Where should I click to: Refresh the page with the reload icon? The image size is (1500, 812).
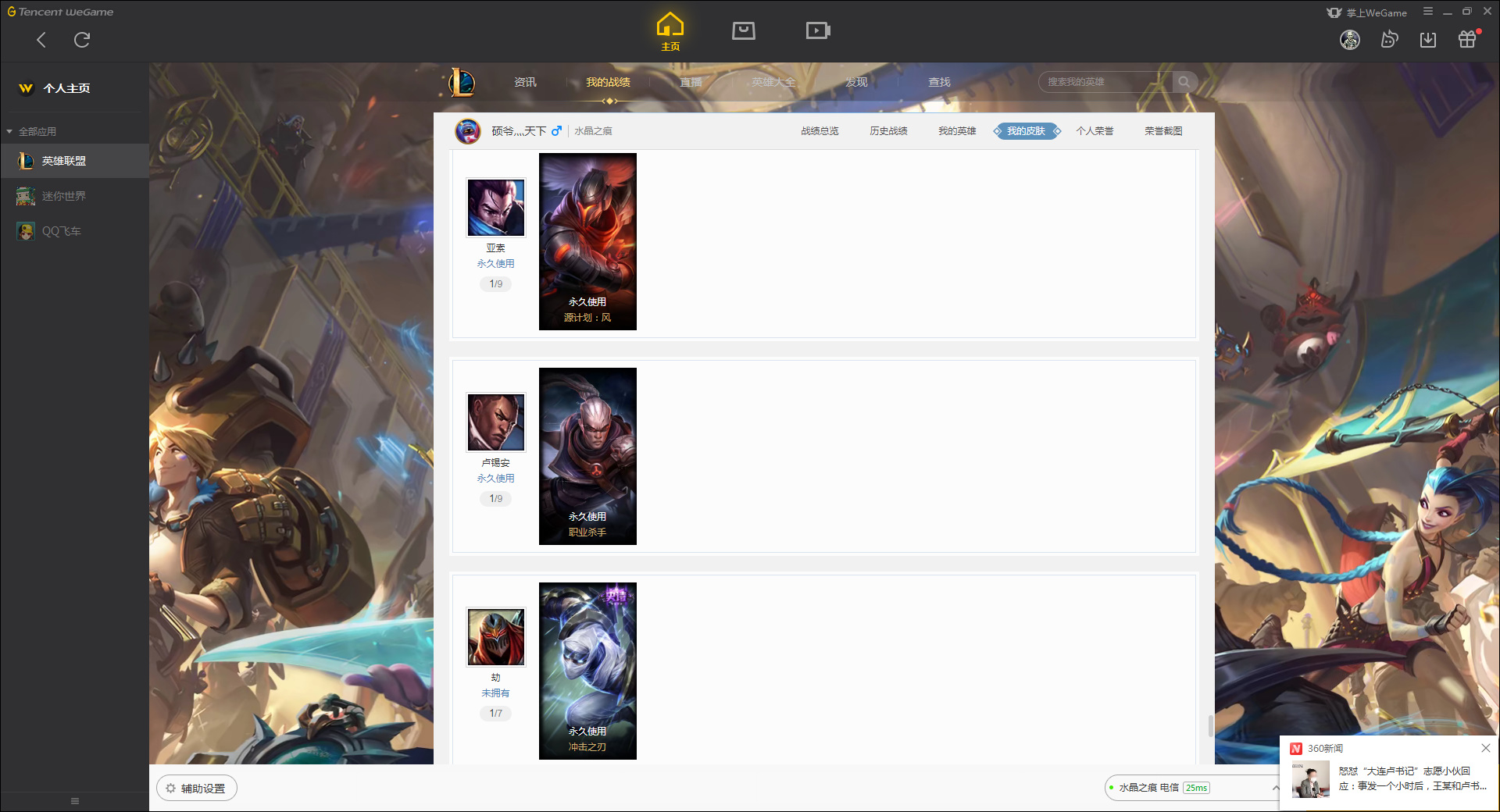(82, 40)
